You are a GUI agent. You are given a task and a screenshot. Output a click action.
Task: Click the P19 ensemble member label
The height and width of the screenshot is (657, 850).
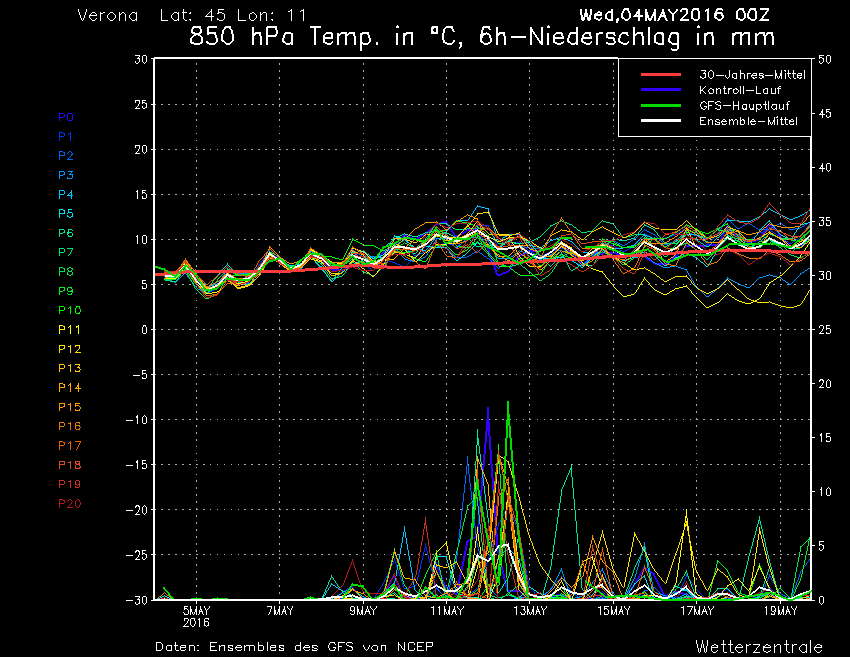pos(69,484)
